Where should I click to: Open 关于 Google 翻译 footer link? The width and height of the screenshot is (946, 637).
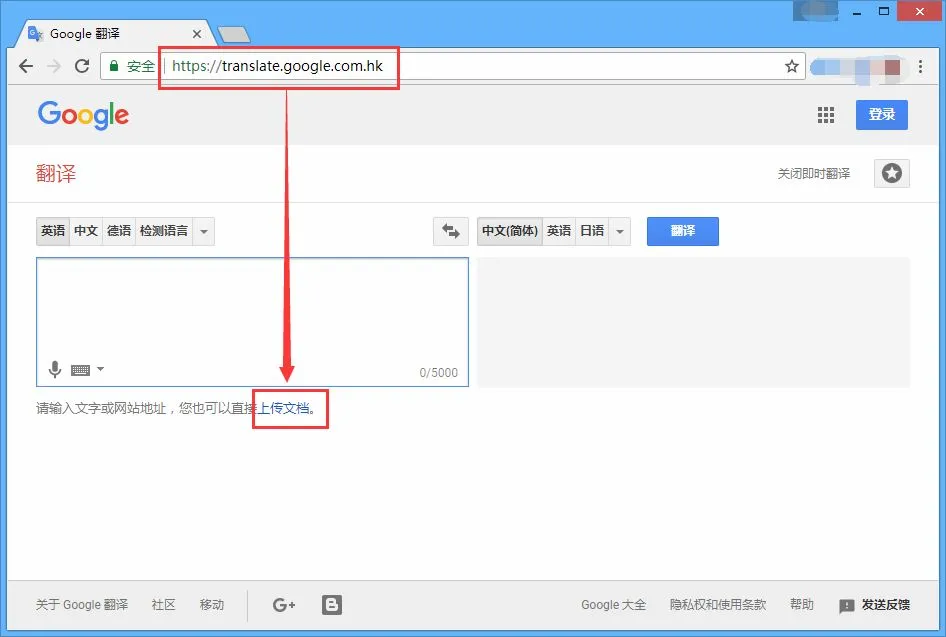coord(81,604)
